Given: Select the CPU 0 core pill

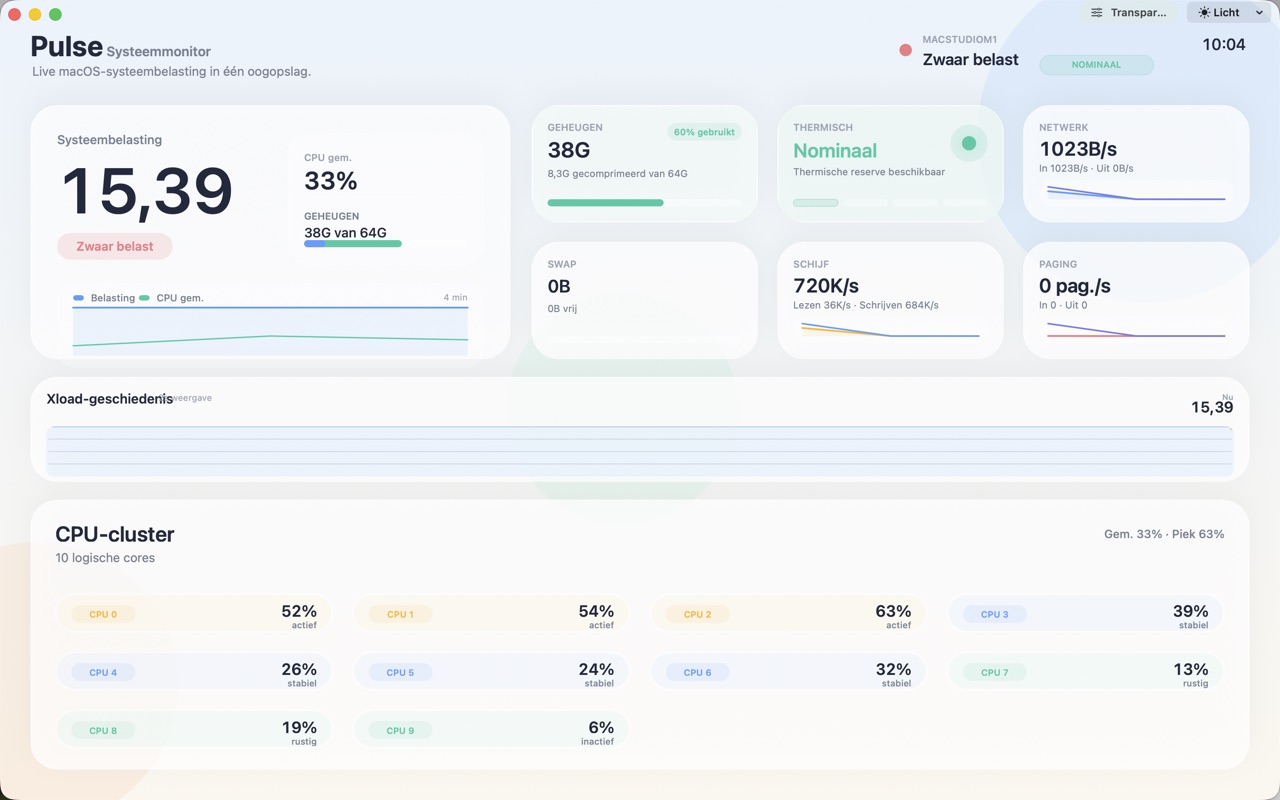Looking at the screenshot, I should [x=103, y=614].
